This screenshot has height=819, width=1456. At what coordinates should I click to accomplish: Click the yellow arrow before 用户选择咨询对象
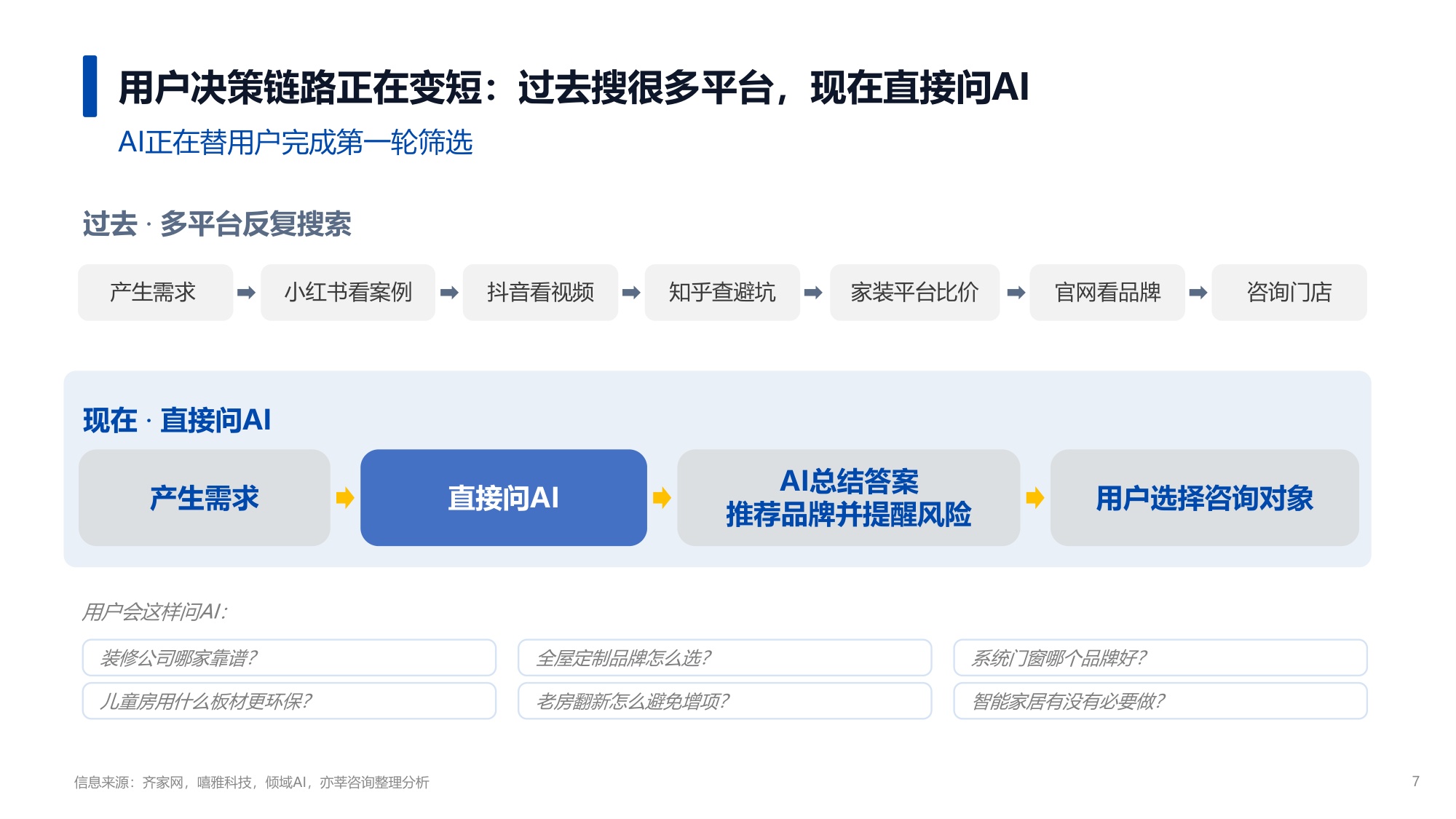pyautogui.click(x=1035, y=498)
